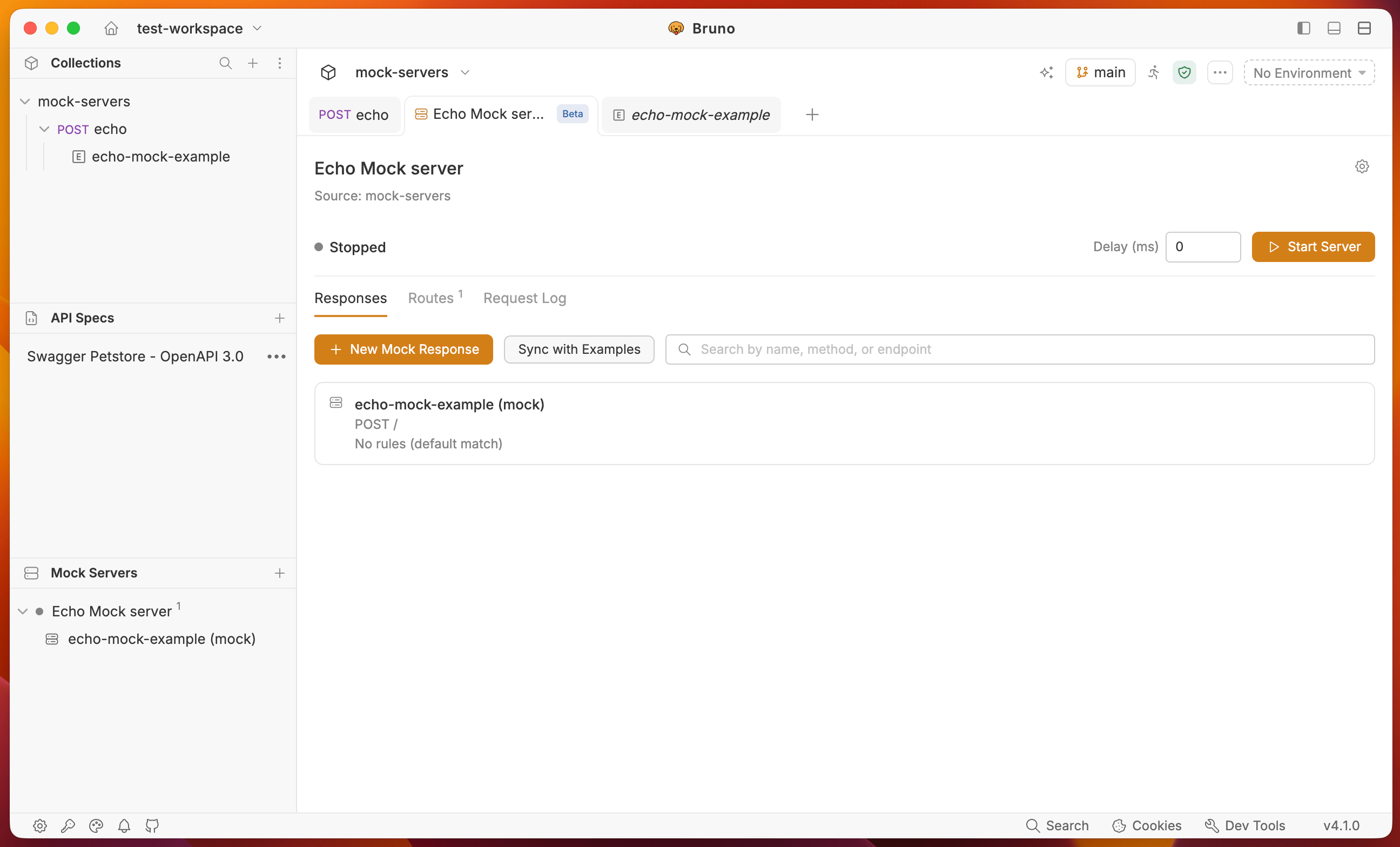Click Search in the status bar

pyautogui.click(x=1058, y=826)
